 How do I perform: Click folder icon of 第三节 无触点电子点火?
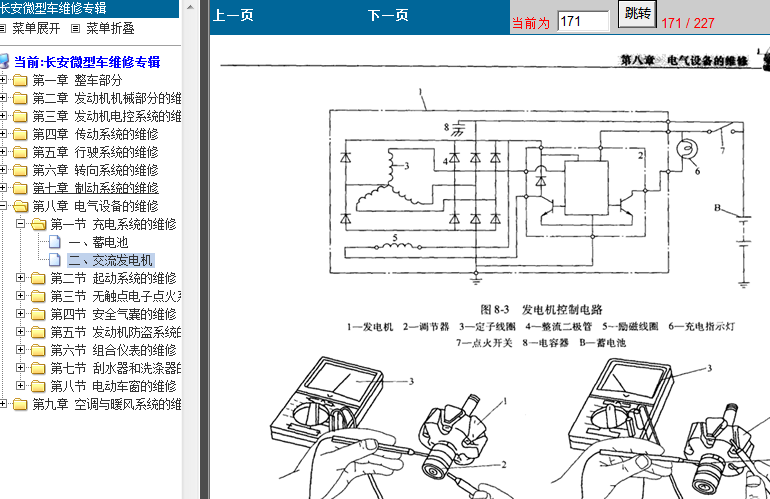(38, 297)
